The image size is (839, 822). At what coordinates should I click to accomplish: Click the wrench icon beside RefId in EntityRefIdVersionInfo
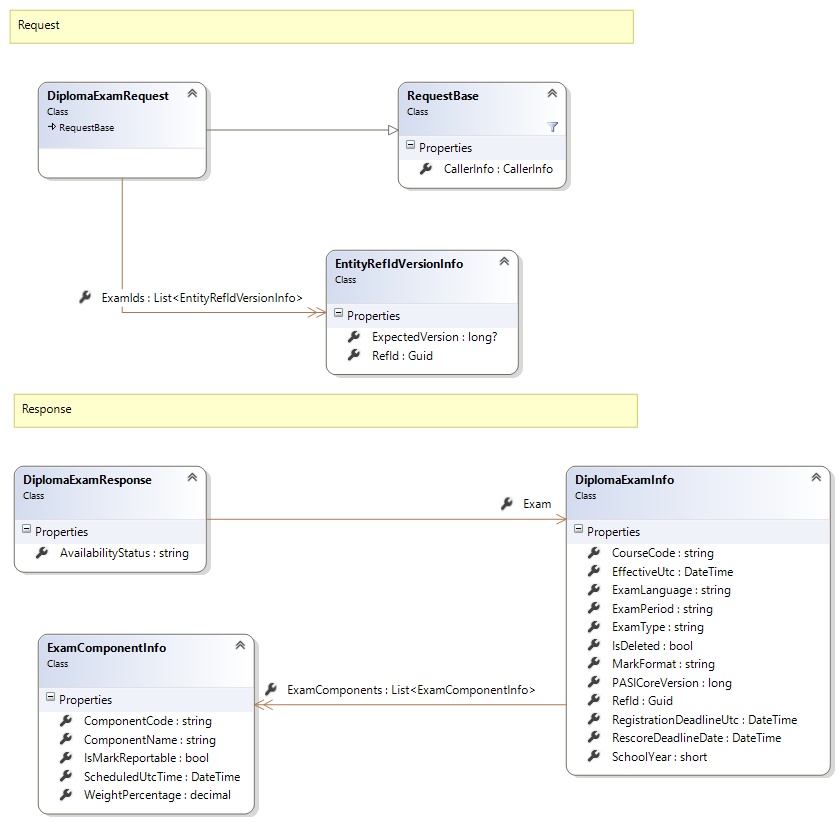point(353,355)
